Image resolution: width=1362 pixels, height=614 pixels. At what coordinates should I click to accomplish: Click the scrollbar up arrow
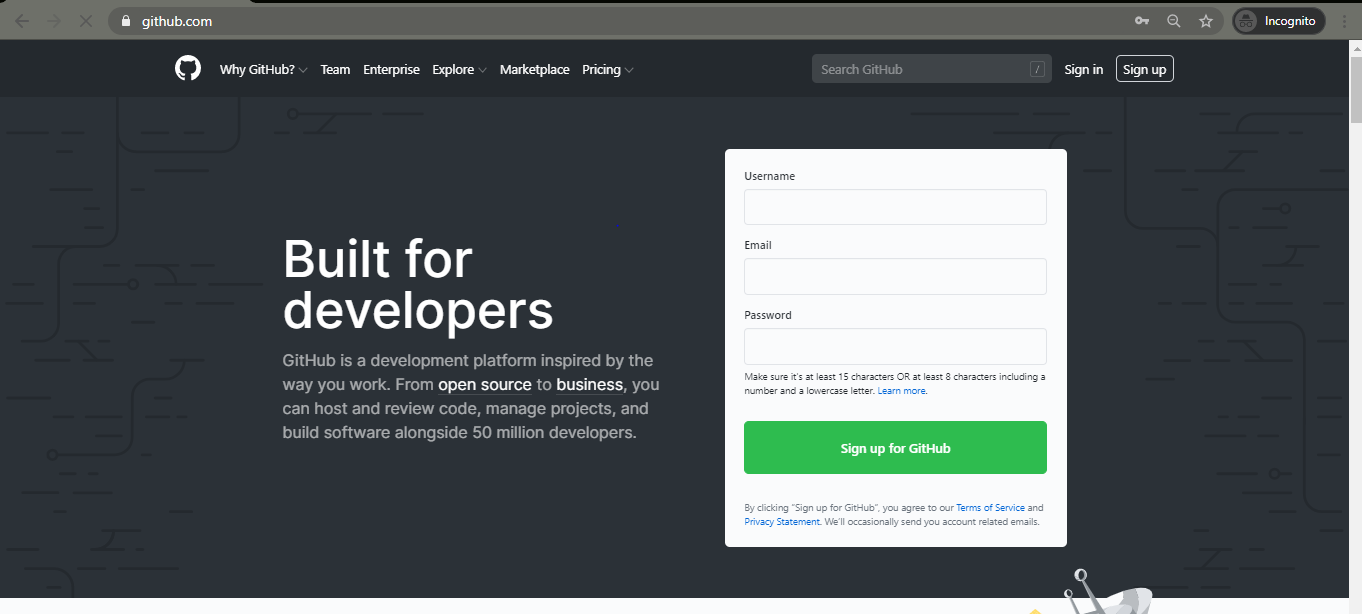(x=1355, y=49)
